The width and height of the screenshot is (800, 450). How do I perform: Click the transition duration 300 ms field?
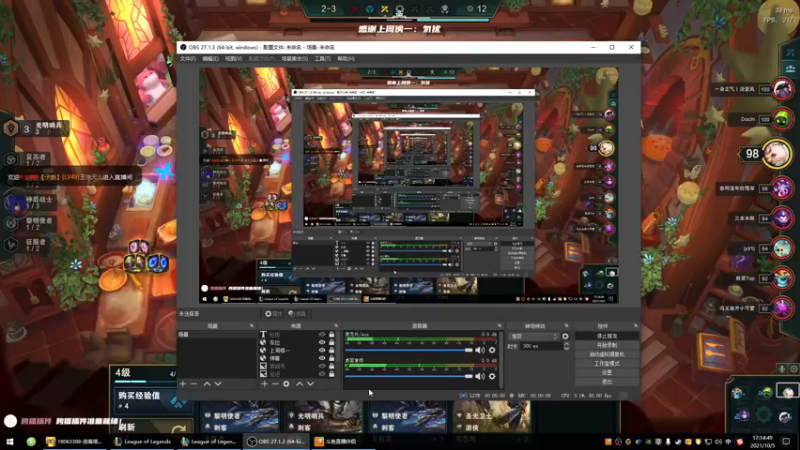tap(541, 346)
